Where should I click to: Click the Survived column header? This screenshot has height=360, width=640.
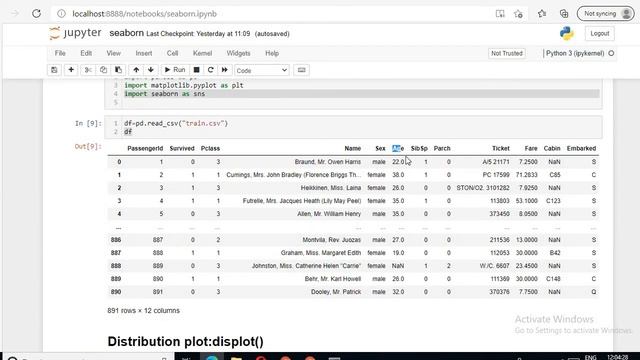(x=182, y=149)
